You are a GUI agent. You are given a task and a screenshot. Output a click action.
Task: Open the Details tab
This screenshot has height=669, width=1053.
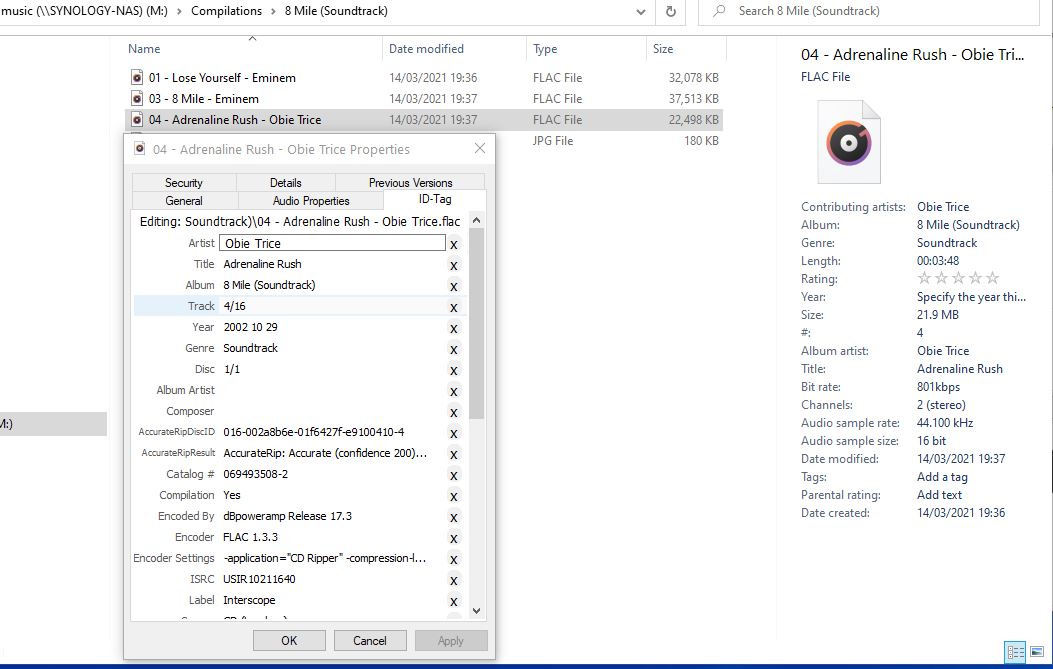point(285,183)
